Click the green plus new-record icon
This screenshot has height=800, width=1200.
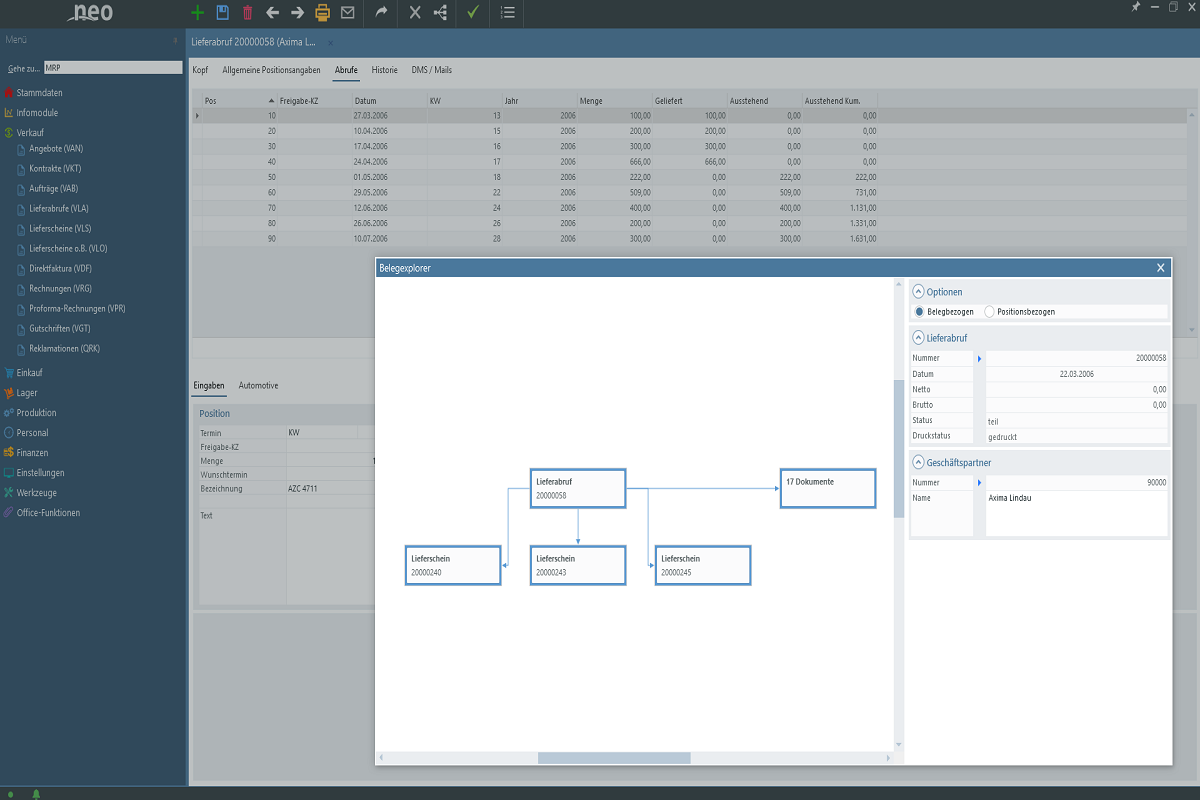click(197, 13)
